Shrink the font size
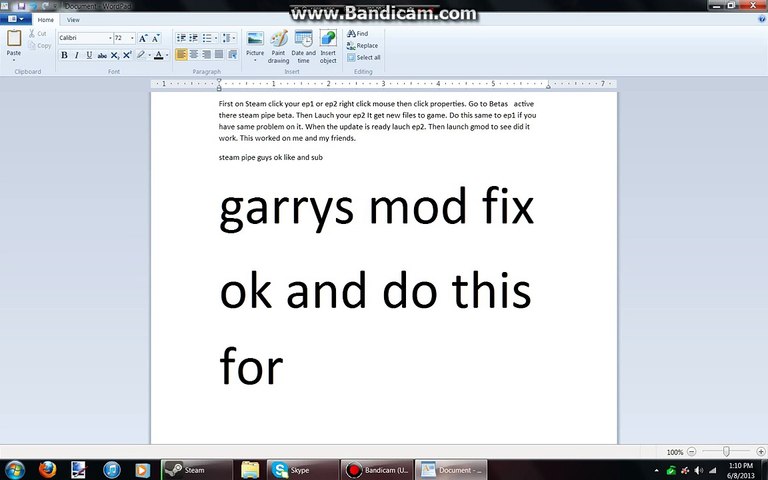Viewport: 768px width, 480px height. pos(155,38)
